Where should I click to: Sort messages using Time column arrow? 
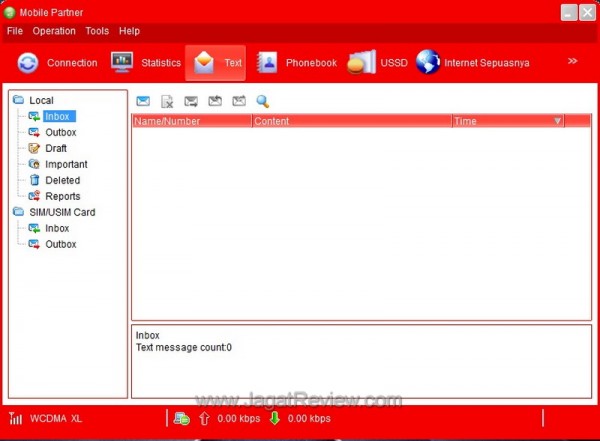[558, 121]
